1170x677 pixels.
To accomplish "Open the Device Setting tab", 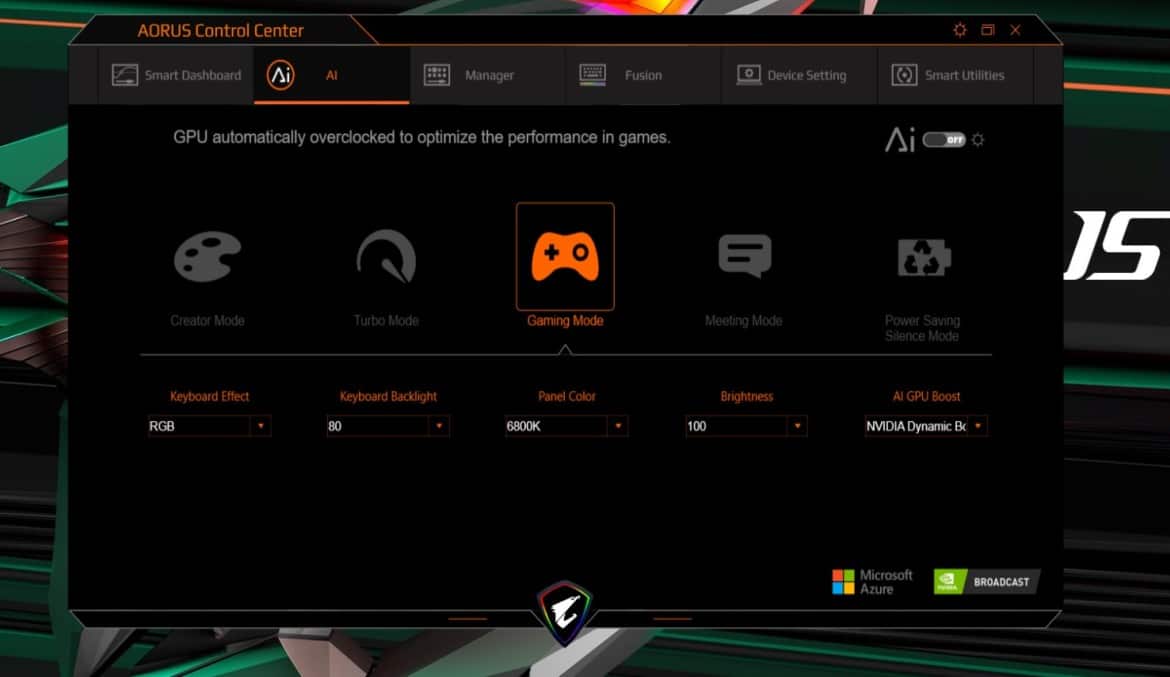I will click(791, 75).
